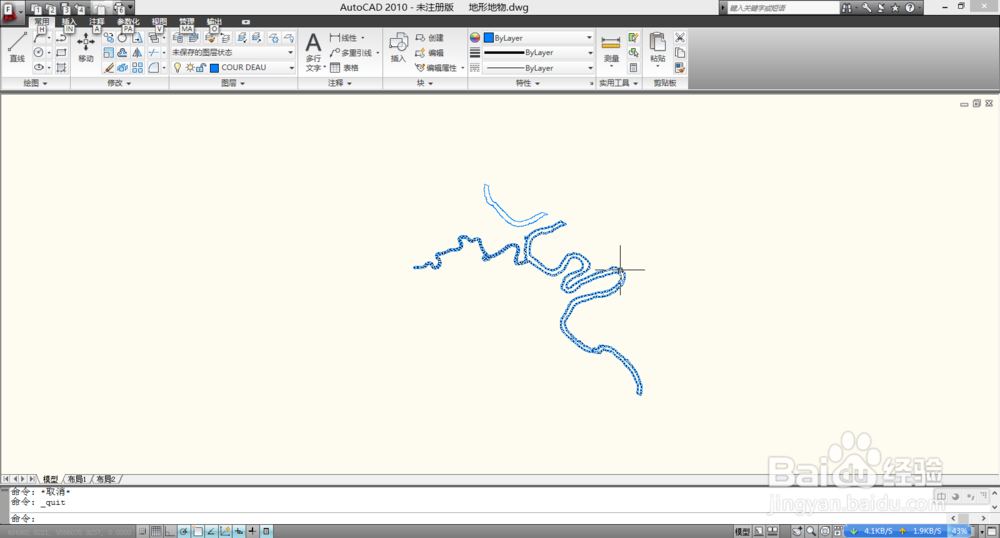Viewport: 1000px width, 538px height.
Task: Select the Move (移动) tool
Action: click(85, 48)
